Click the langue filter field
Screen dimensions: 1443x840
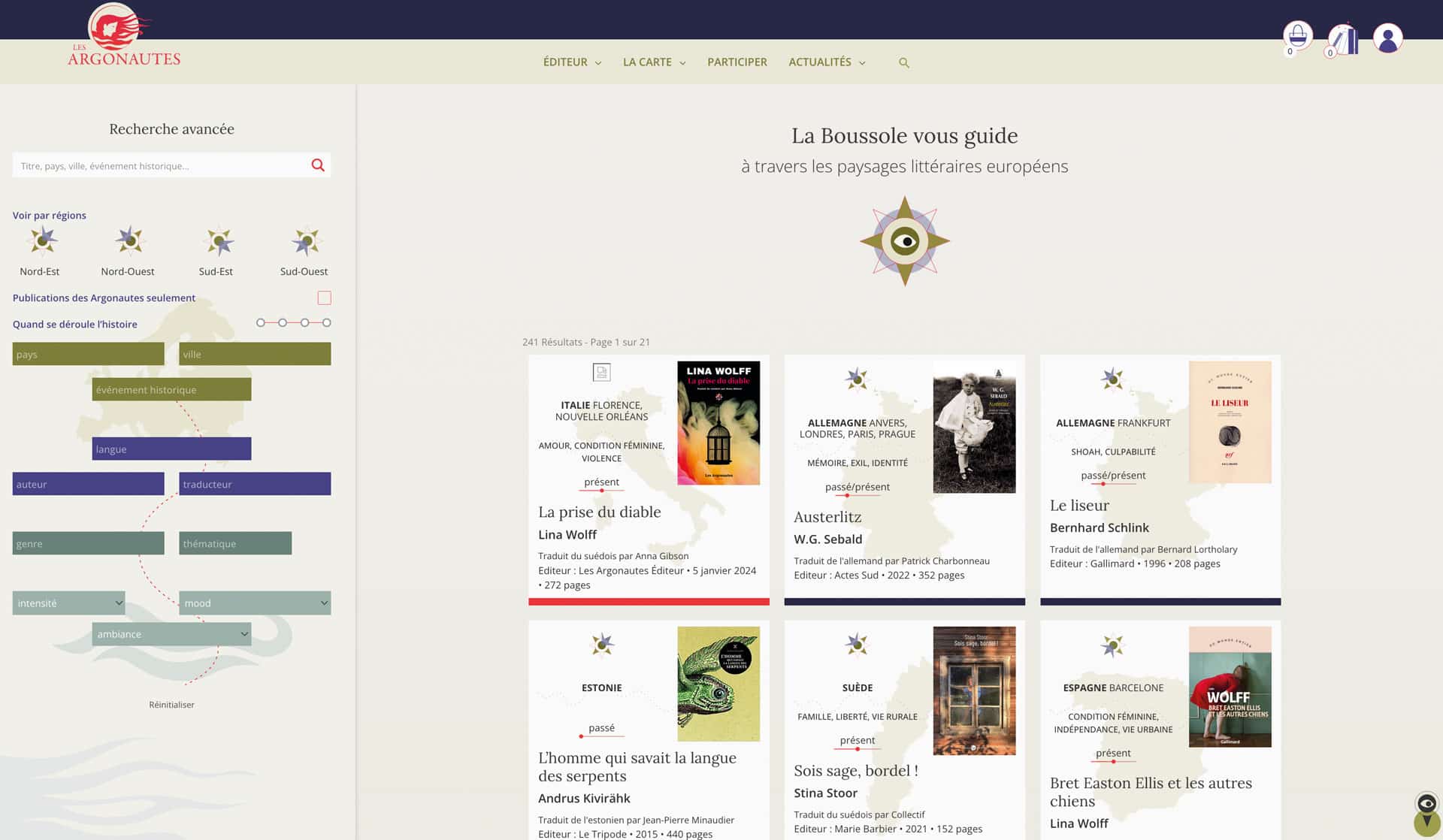(x=171, y=449)
